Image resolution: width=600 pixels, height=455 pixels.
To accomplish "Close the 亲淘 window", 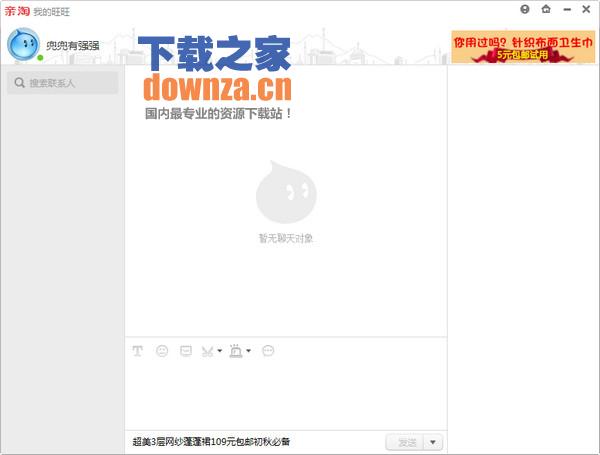I will point(586,9).
